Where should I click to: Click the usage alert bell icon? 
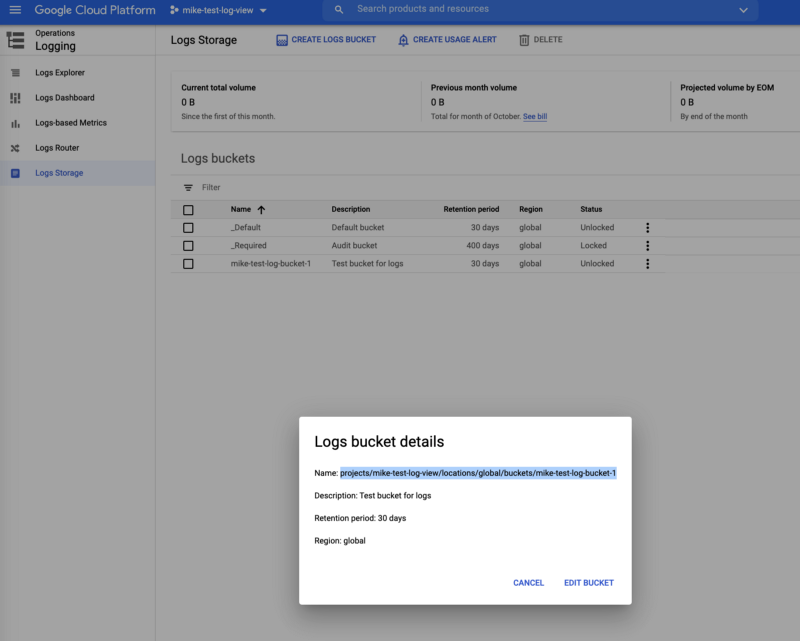(x=403, y=40)
